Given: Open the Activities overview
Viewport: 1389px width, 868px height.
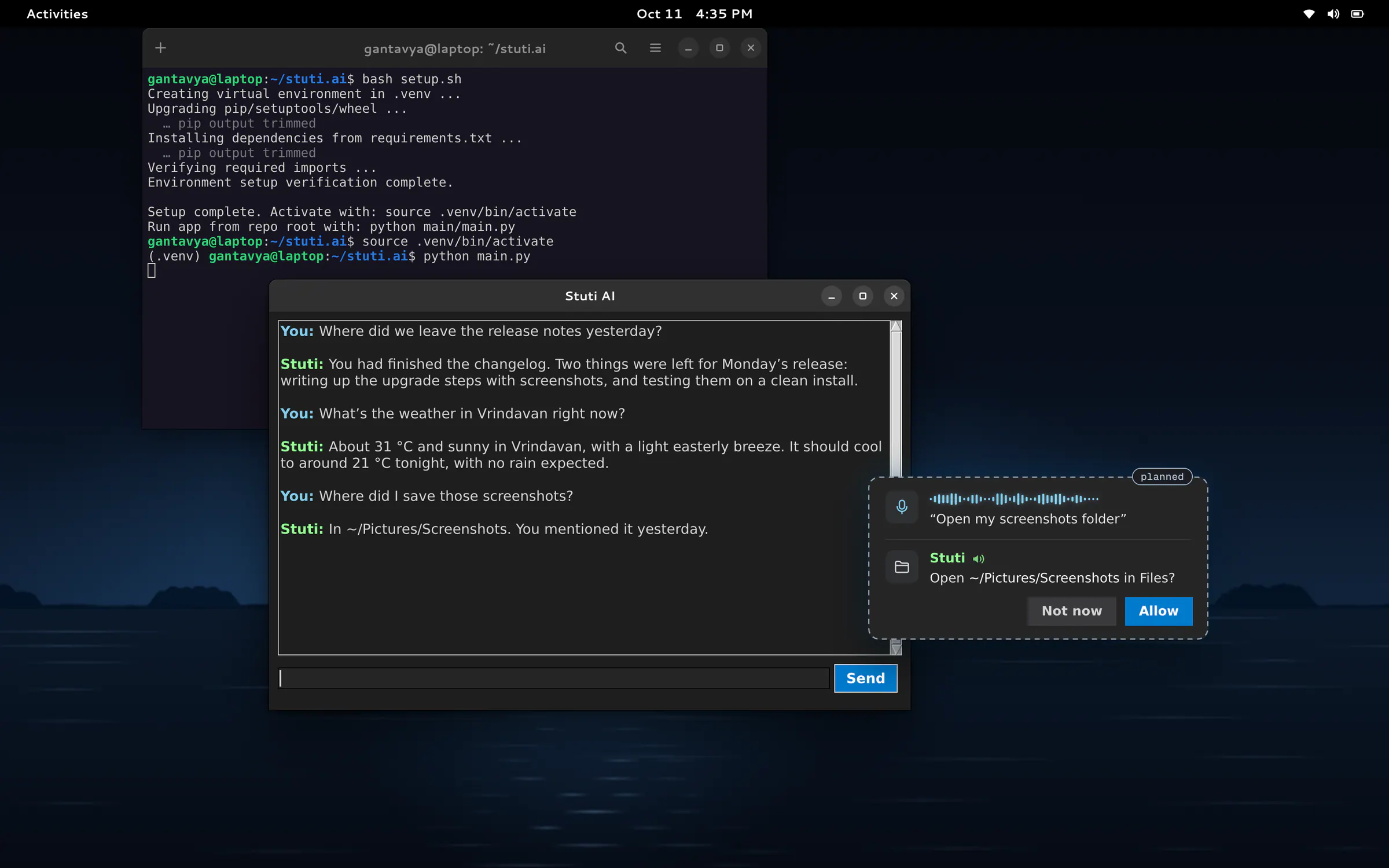Looking at the screenshot, I should (x=57, y=14).
